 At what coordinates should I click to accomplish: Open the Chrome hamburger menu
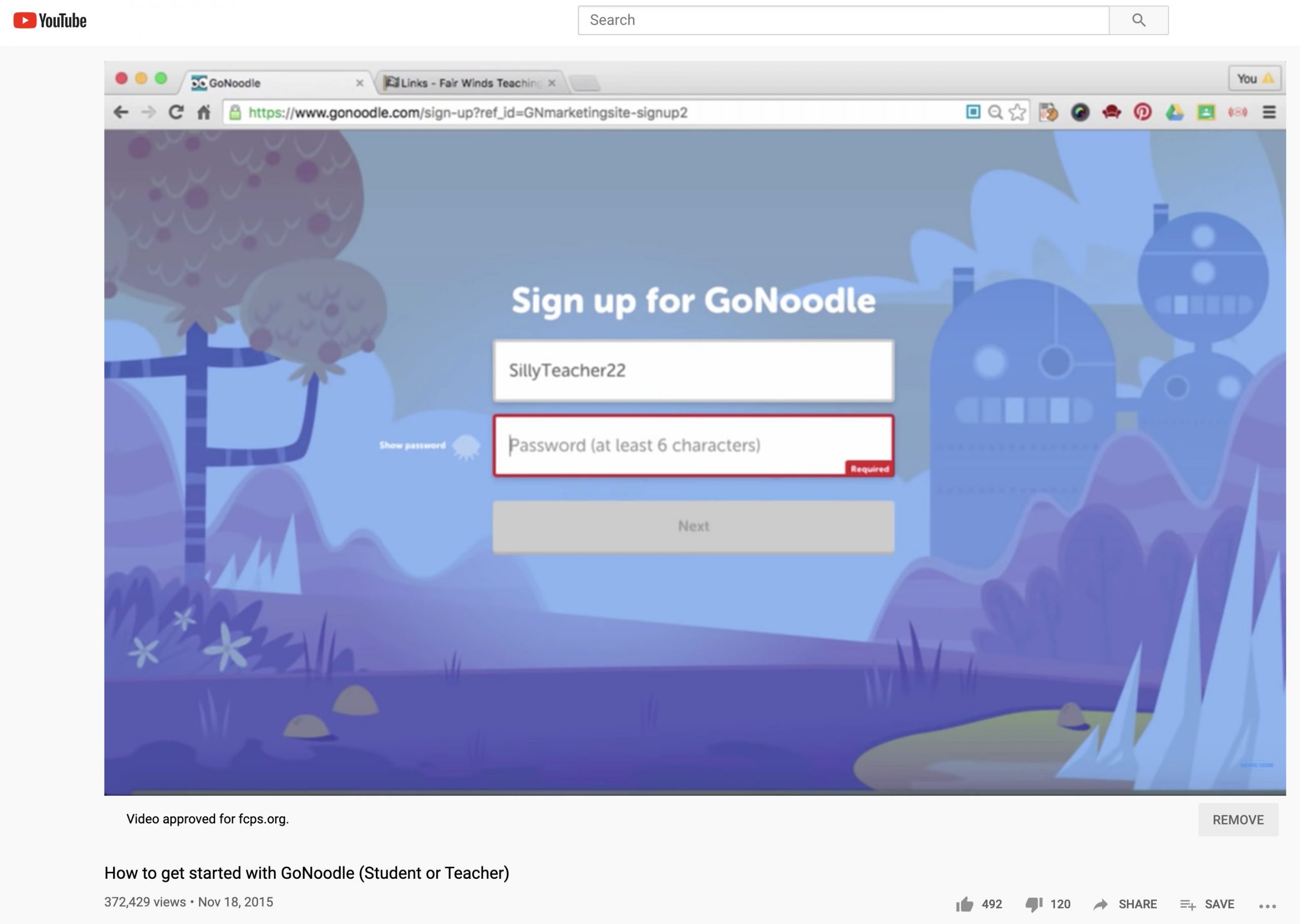click(x=1269, y=112)
